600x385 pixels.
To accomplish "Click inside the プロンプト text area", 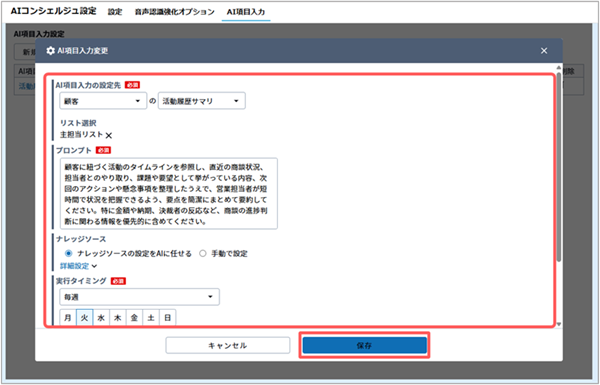I will (169, 194).
